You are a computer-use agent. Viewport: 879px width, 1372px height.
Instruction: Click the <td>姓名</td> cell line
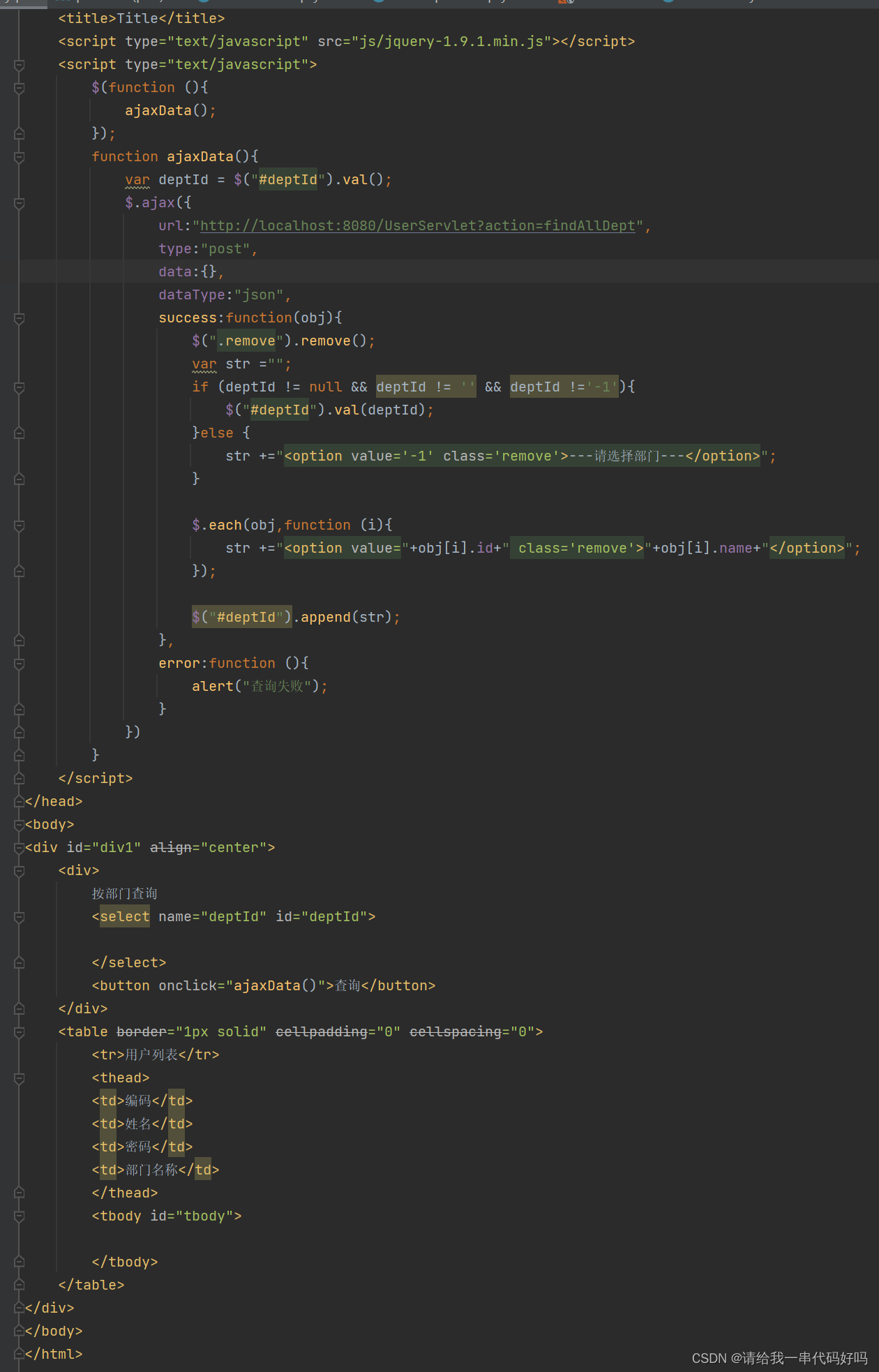(142, 1124)
